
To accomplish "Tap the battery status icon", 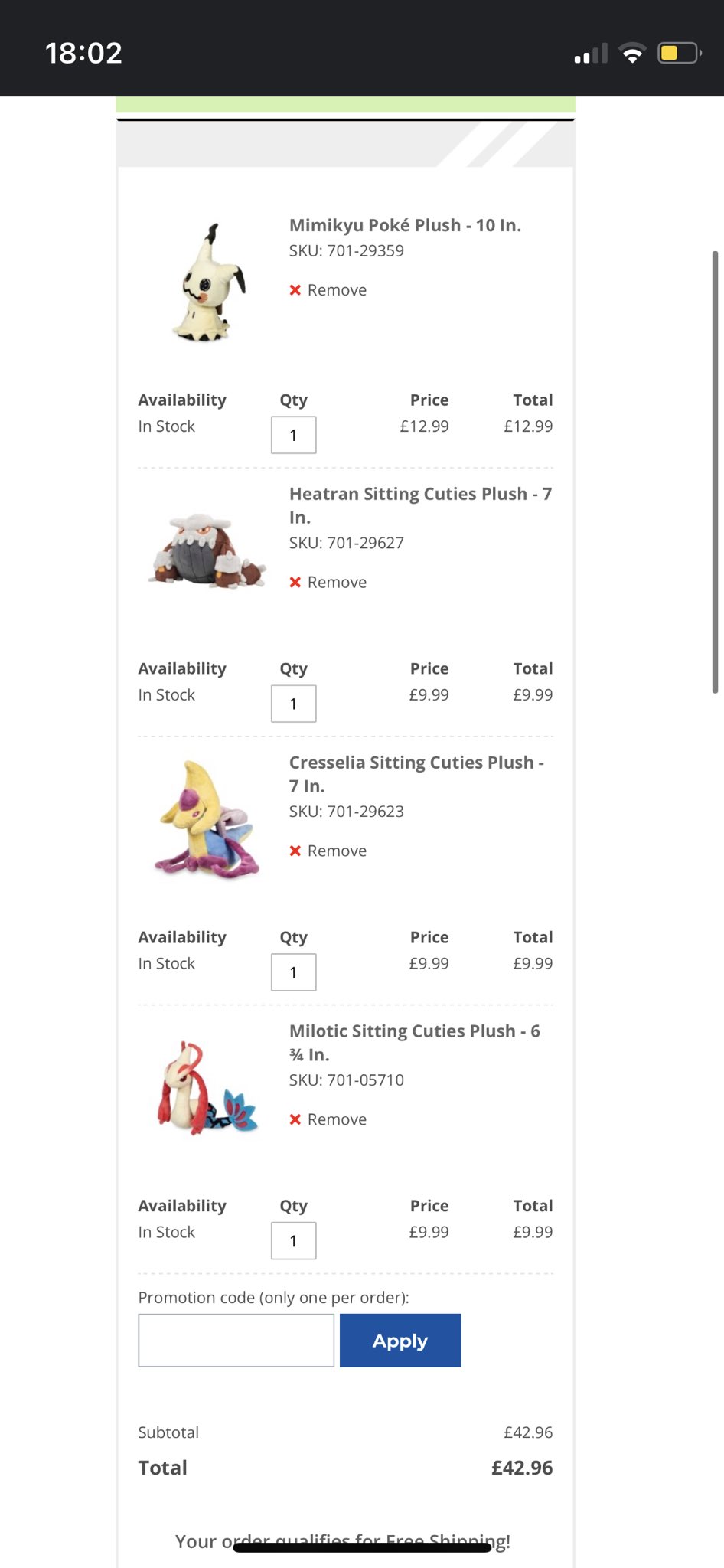I will (679, 54).
